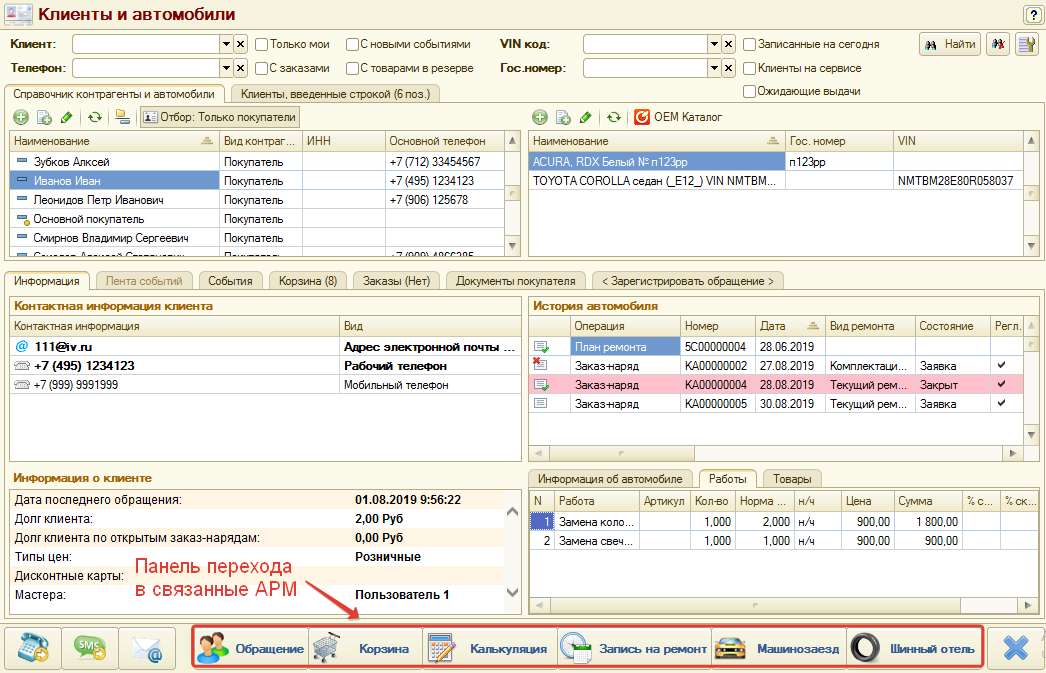Compose an email via the envelope icon
The width and height of the screenshot is (1046, 673).
point(147,648)
